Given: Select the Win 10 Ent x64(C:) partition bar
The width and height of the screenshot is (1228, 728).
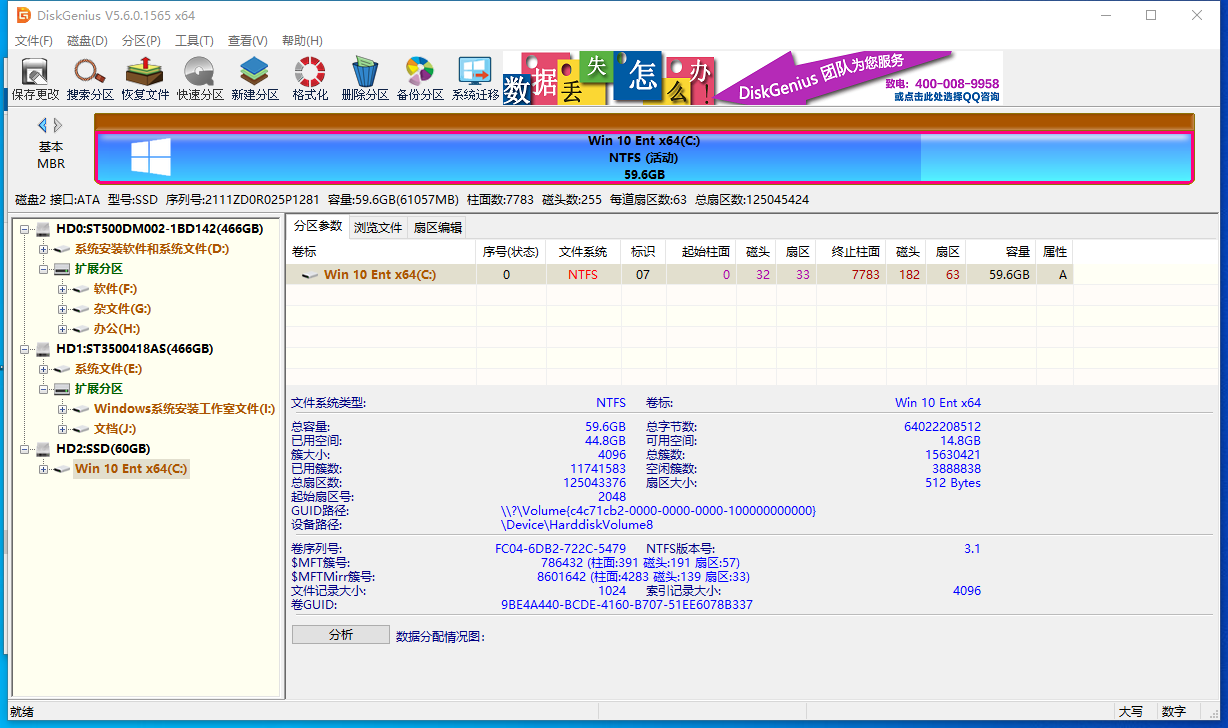Looking at the screenshot, I should (644, 157).
